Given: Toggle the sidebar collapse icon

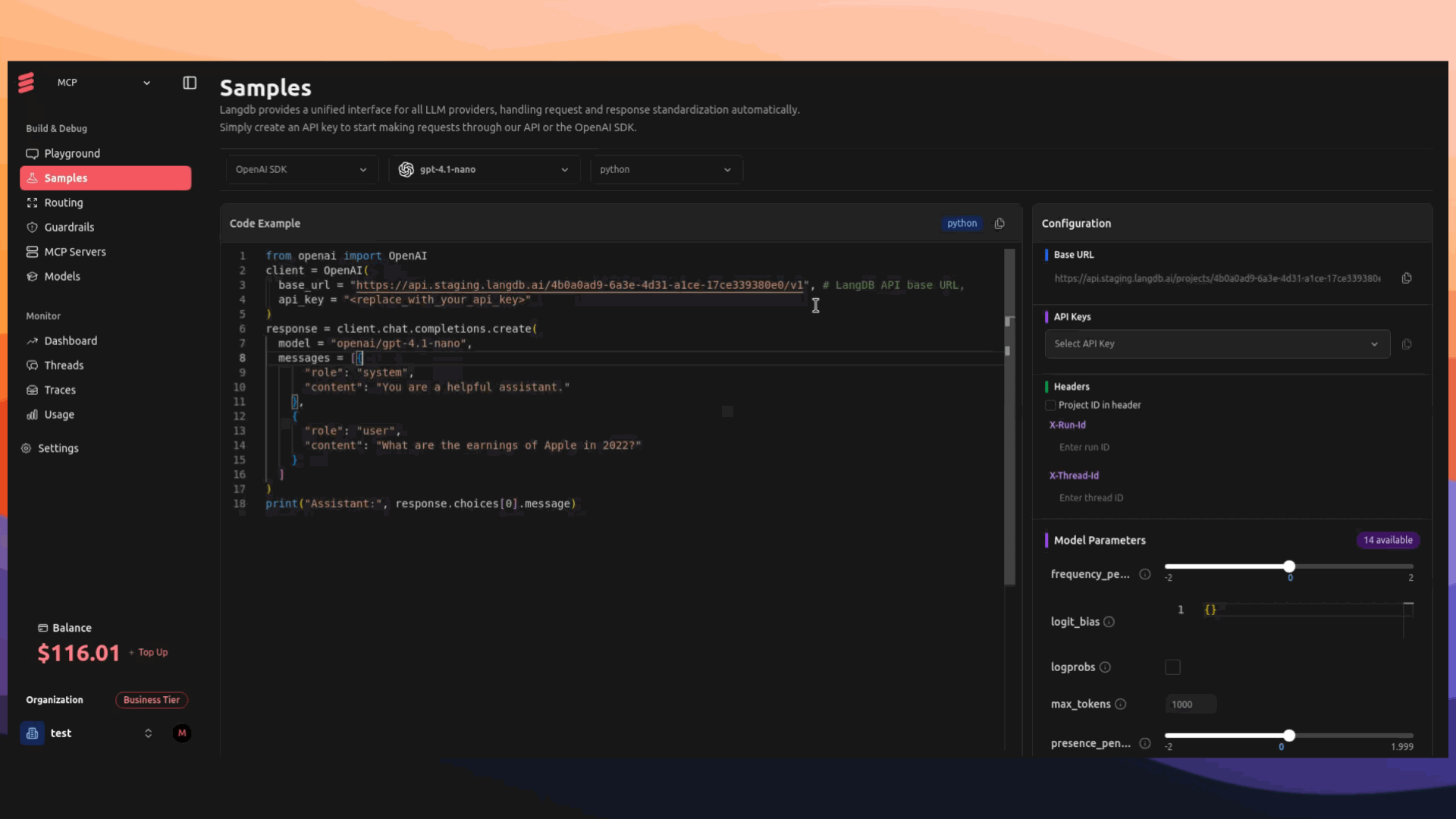Looking at the screenshot, I should [190, 83].
